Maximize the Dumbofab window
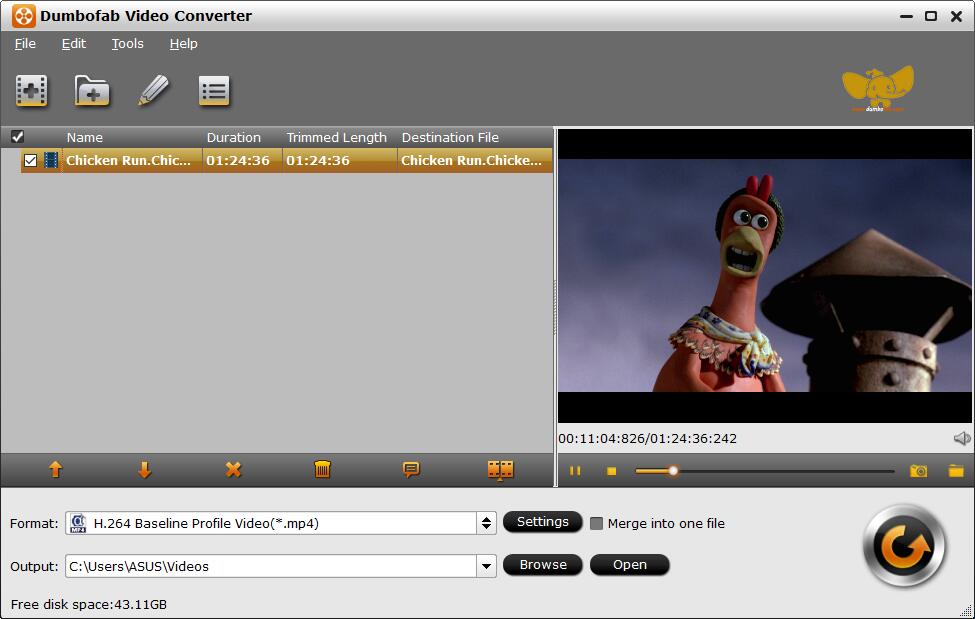This screenshot has height=619, width=975. click(x=931, y=16)
